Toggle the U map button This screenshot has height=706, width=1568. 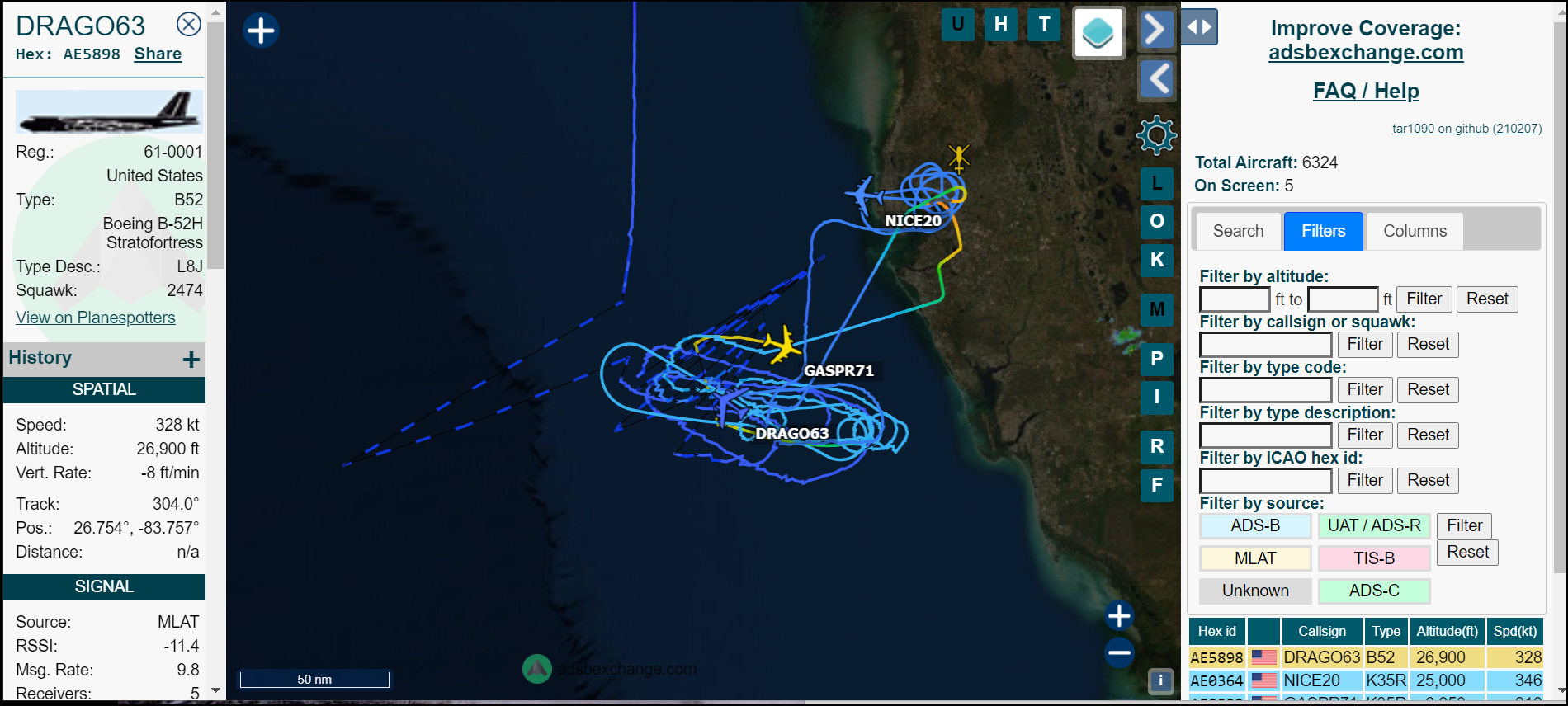click(957, 24)
